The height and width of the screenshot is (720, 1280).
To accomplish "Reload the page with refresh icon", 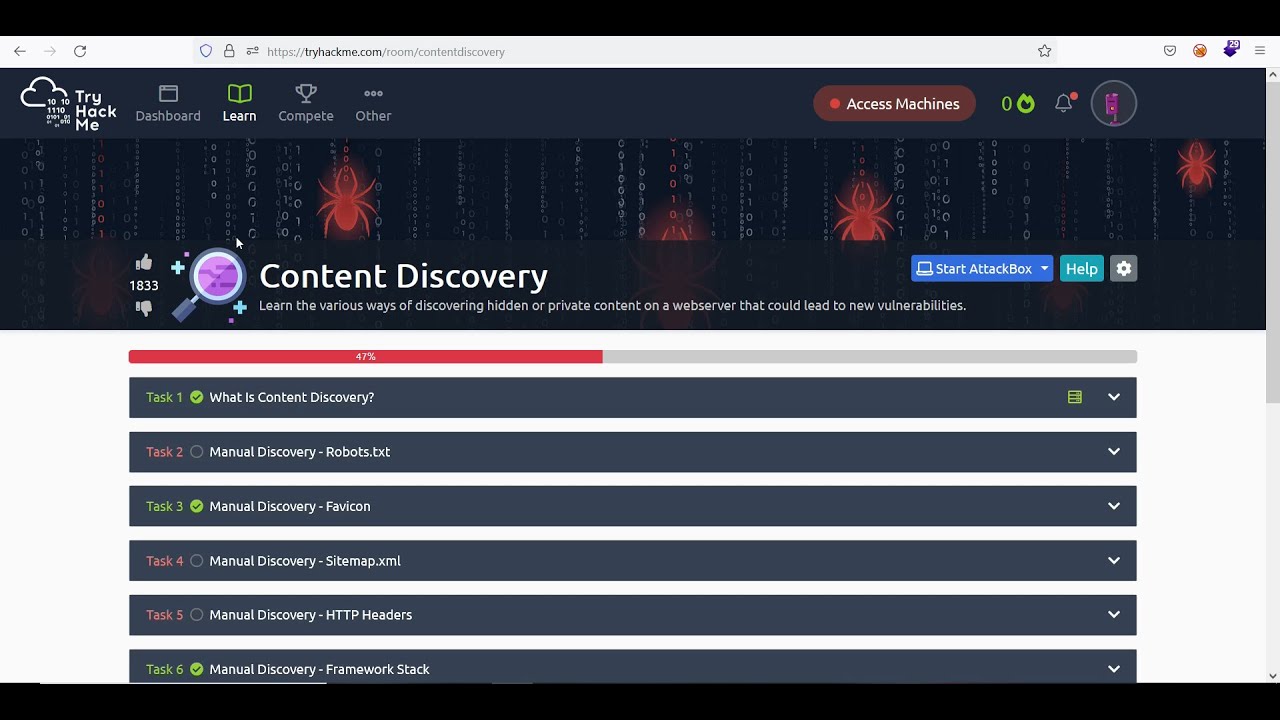I will (x=80, y=51).
